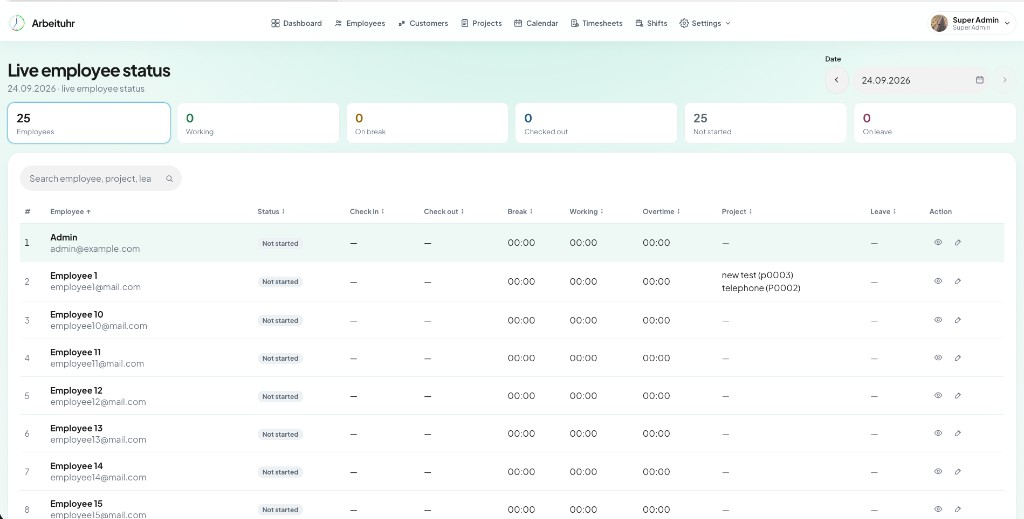1024x519 pixels.
Task: Filter by the Working status card
Action: tap(258, 123)
